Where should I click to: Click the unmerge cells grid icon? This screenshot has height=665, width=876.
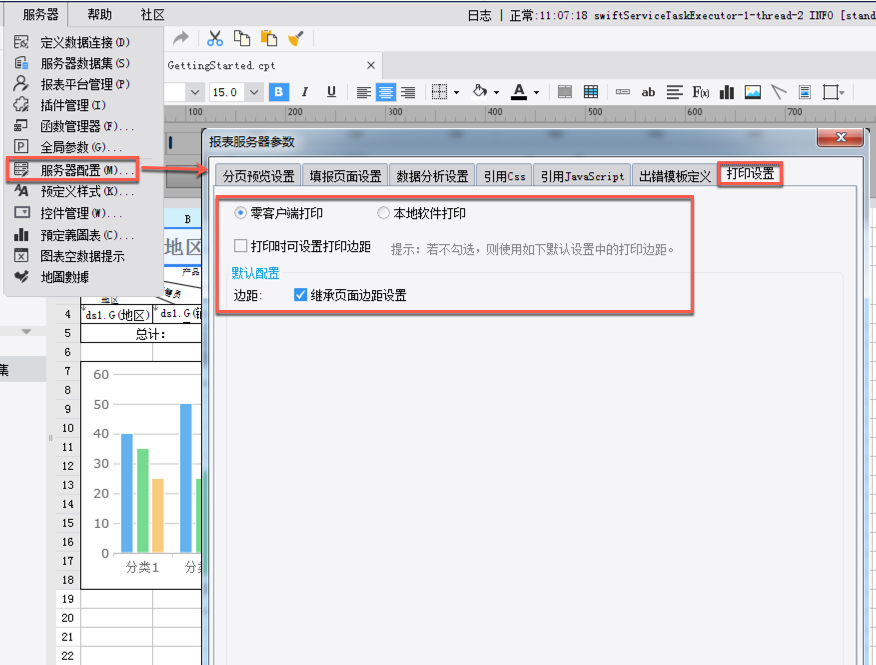click(x=591, y=92)
